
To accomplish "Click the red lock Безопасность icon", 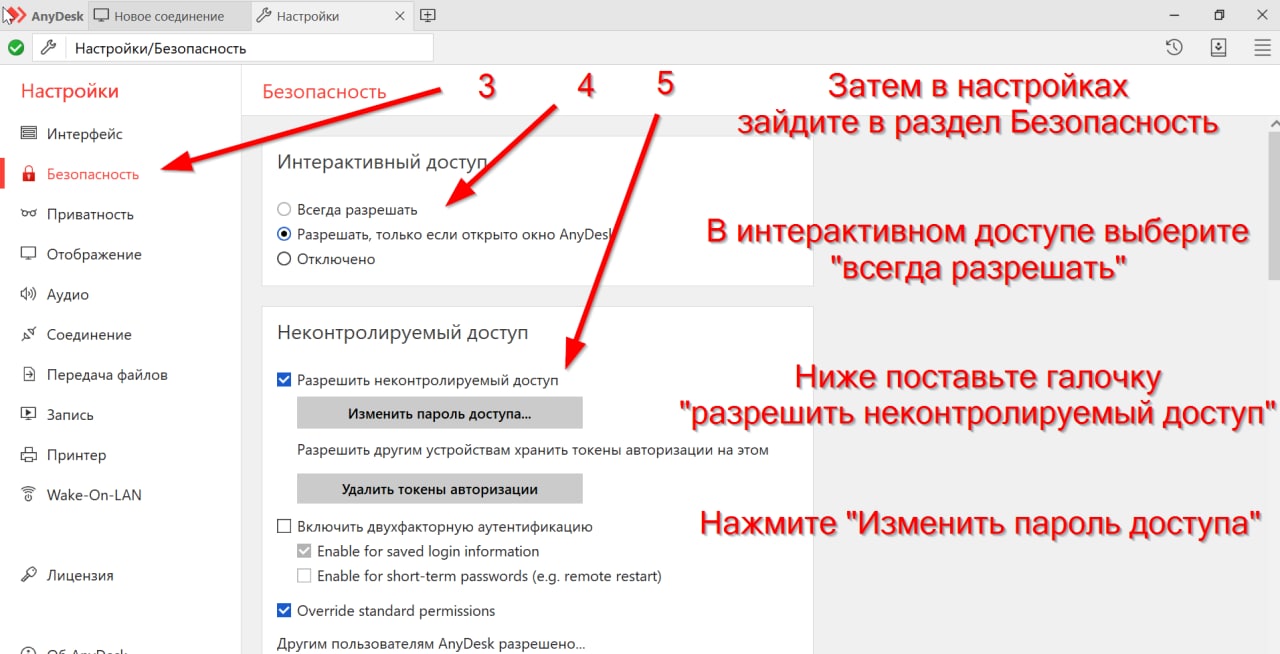I will tap(28, 174).
